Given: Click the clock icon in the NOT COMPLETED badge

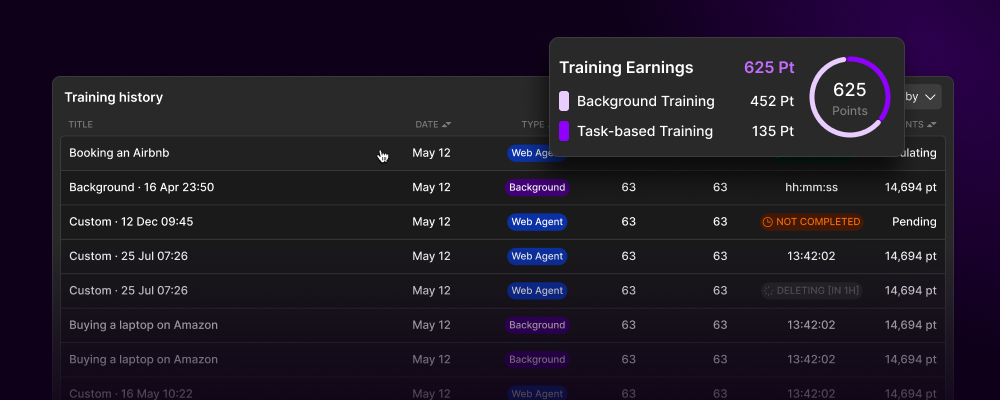Looking at the screenshot, I should (x=768, y=222).
